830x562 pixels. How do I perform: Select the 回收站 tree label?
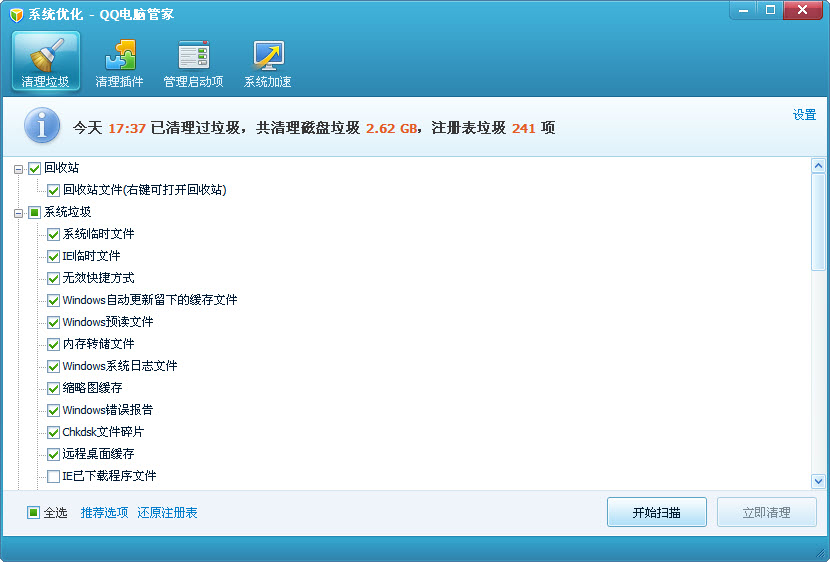[x=61, y=168]
